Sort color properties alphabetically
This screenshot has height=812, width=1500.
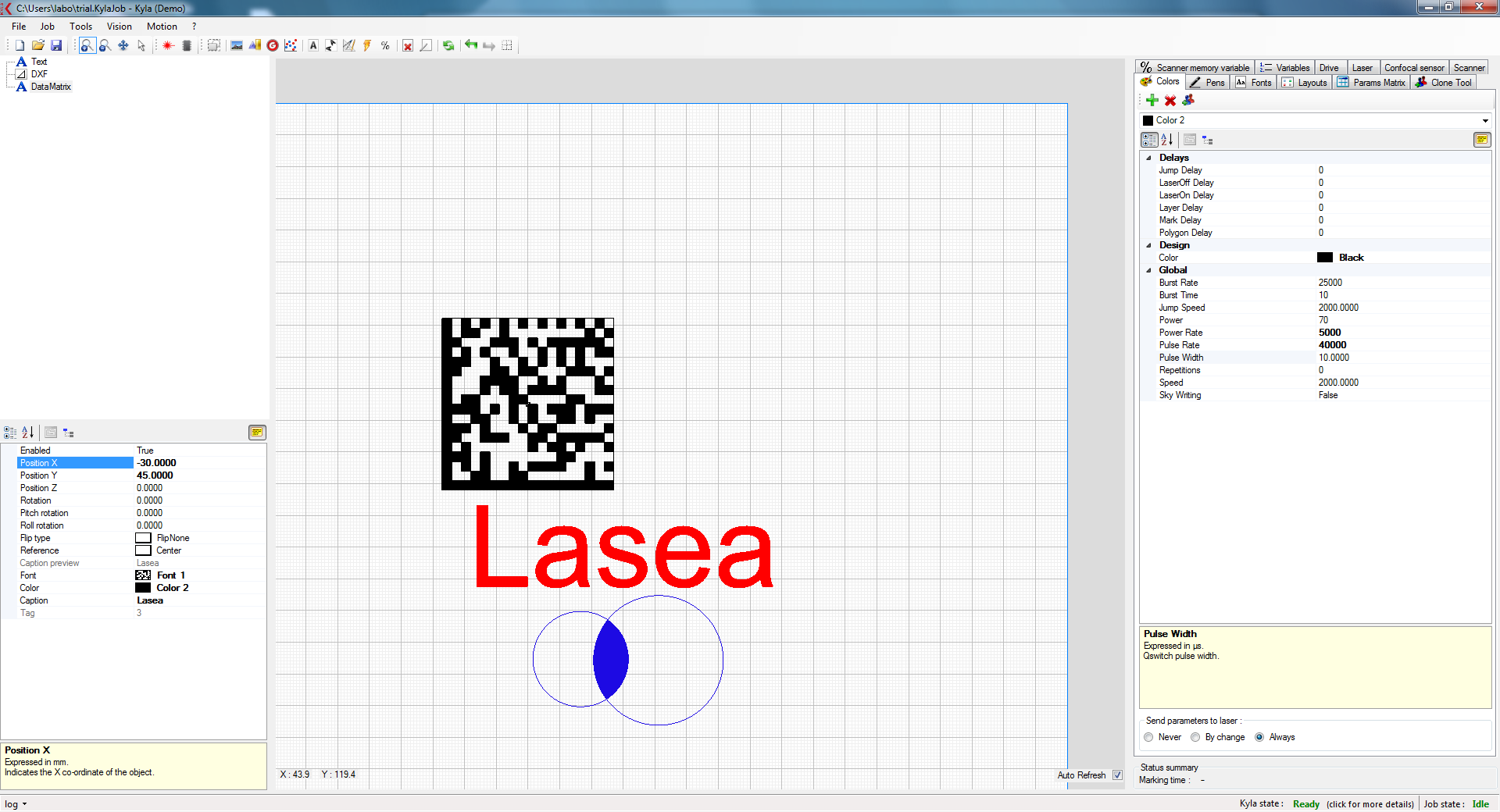[1167, 140]
